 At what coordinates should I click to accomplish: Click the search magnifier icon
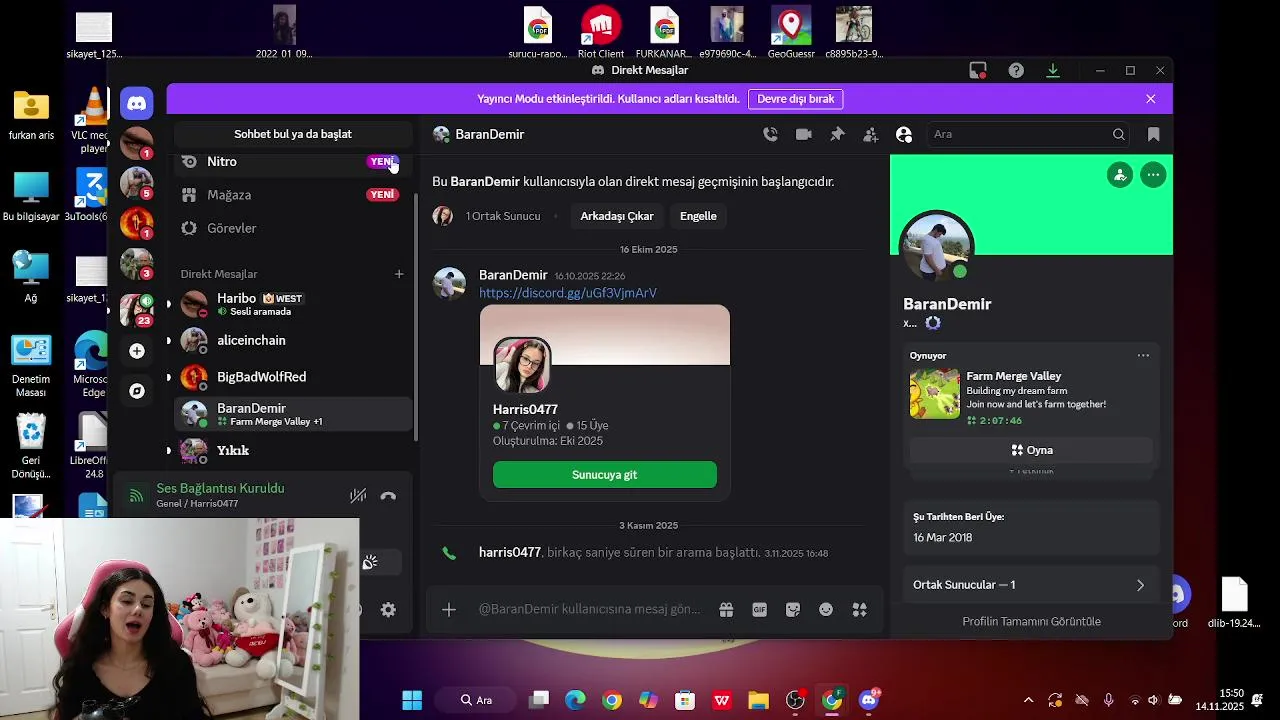pyautogui.click(x=1119, y=134)
